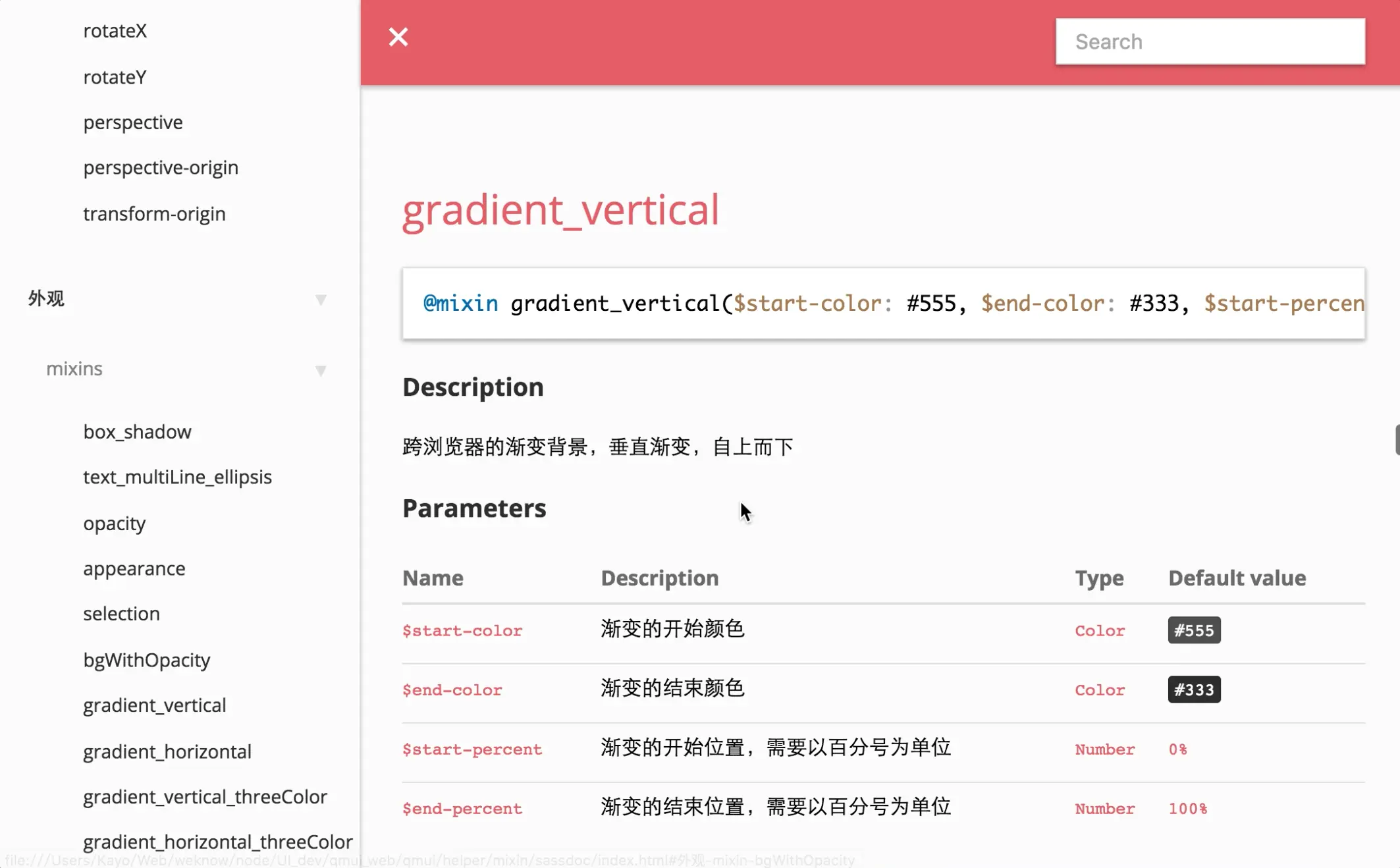Viewport: 1400px width, 868px height.
Task: Open text_multiLine_ellipsis mixin entry
Action: coord(177,477)
